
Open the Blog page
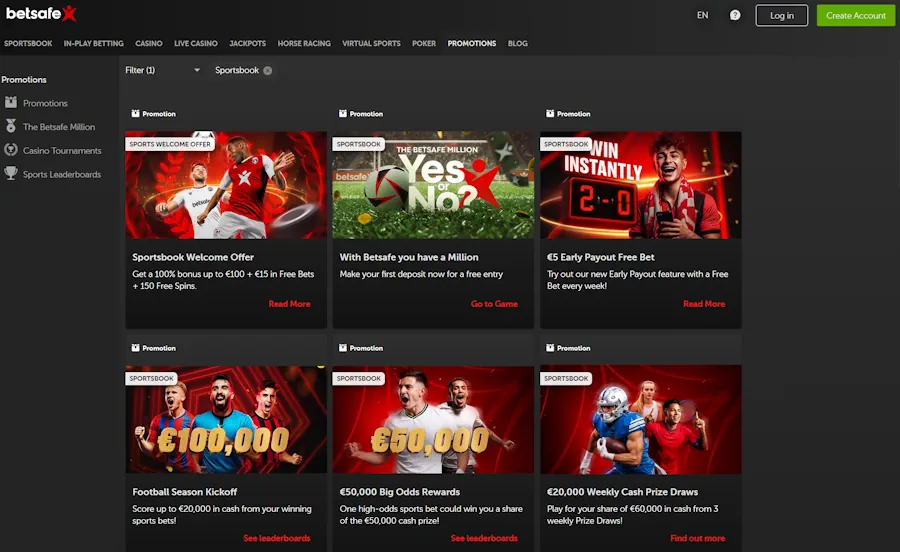coord(518,44)
